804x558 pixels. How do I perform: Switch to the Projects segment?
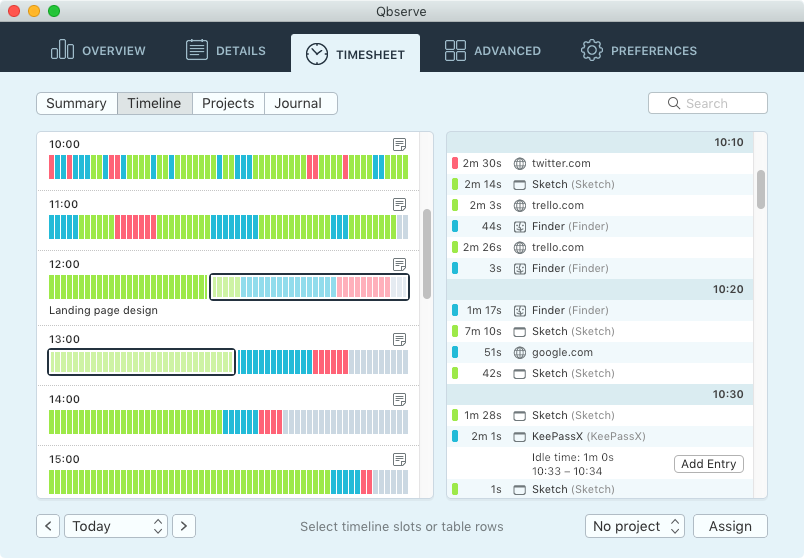(x=228, y=104)
